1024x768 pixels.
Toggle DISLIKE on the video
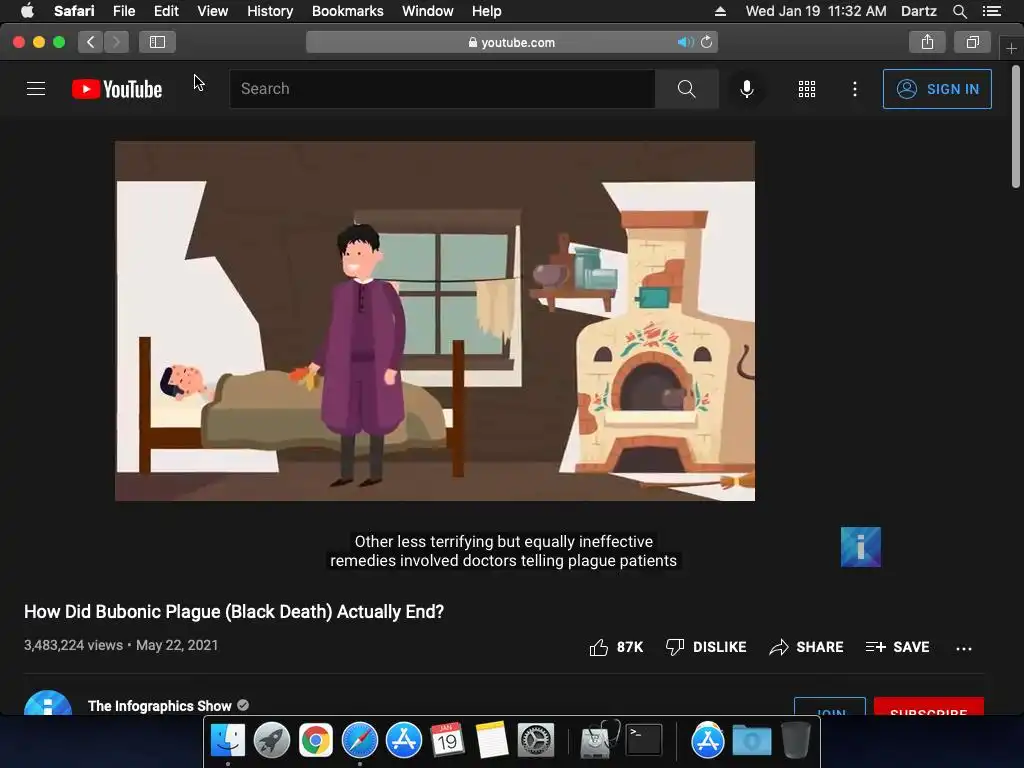(706, 647)
